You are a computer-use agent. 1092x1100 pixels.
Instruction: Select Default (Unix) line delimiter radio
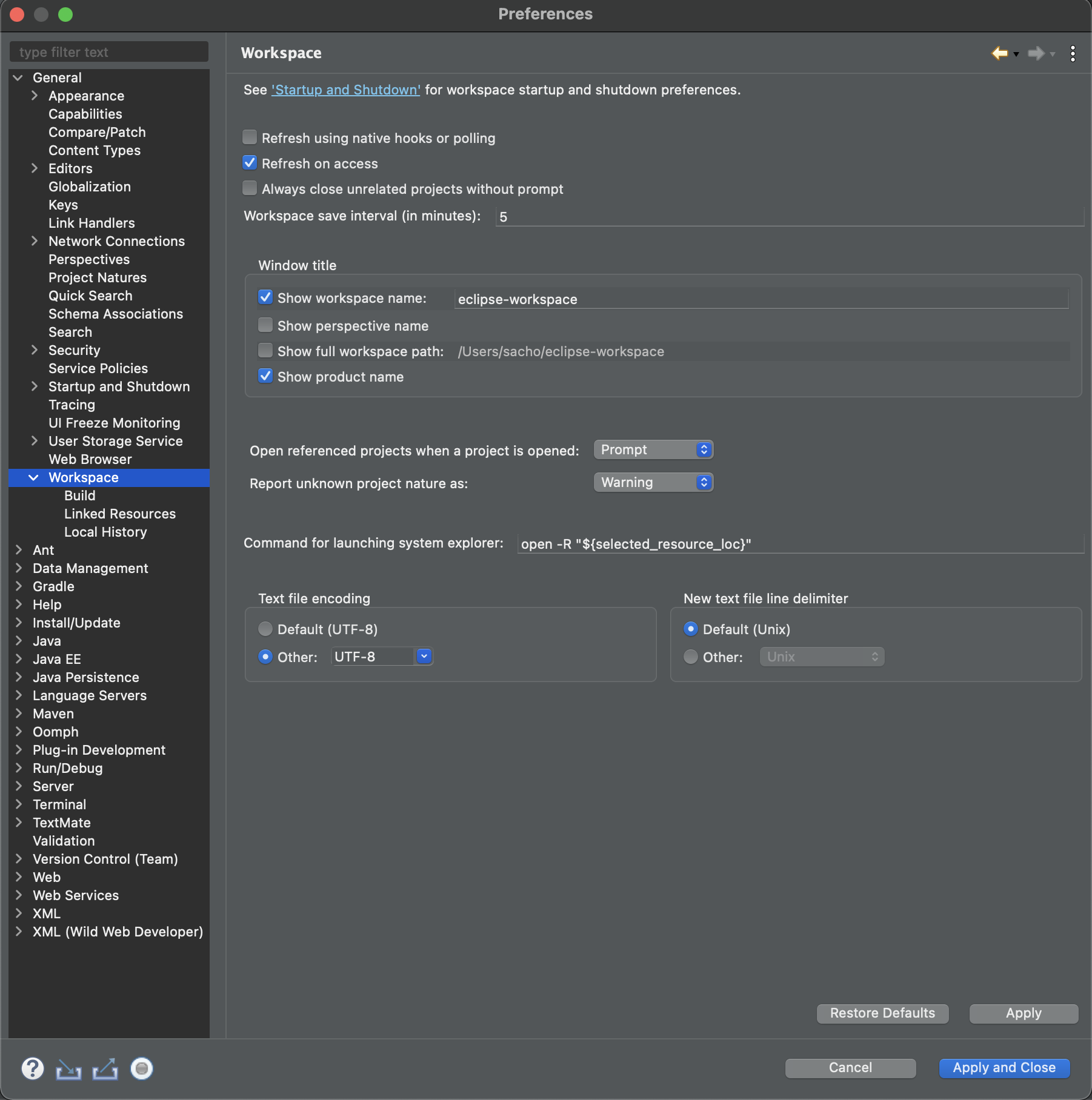[691, 629]
